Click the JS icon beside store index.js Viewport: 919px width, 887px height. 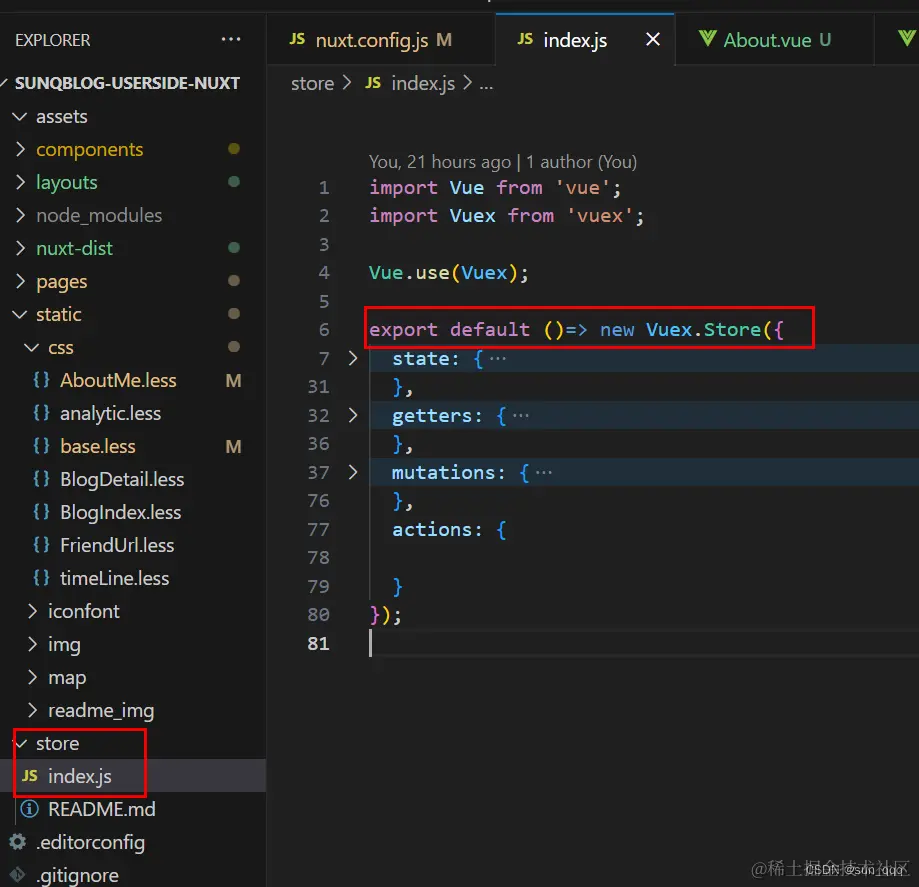[29, 776]
